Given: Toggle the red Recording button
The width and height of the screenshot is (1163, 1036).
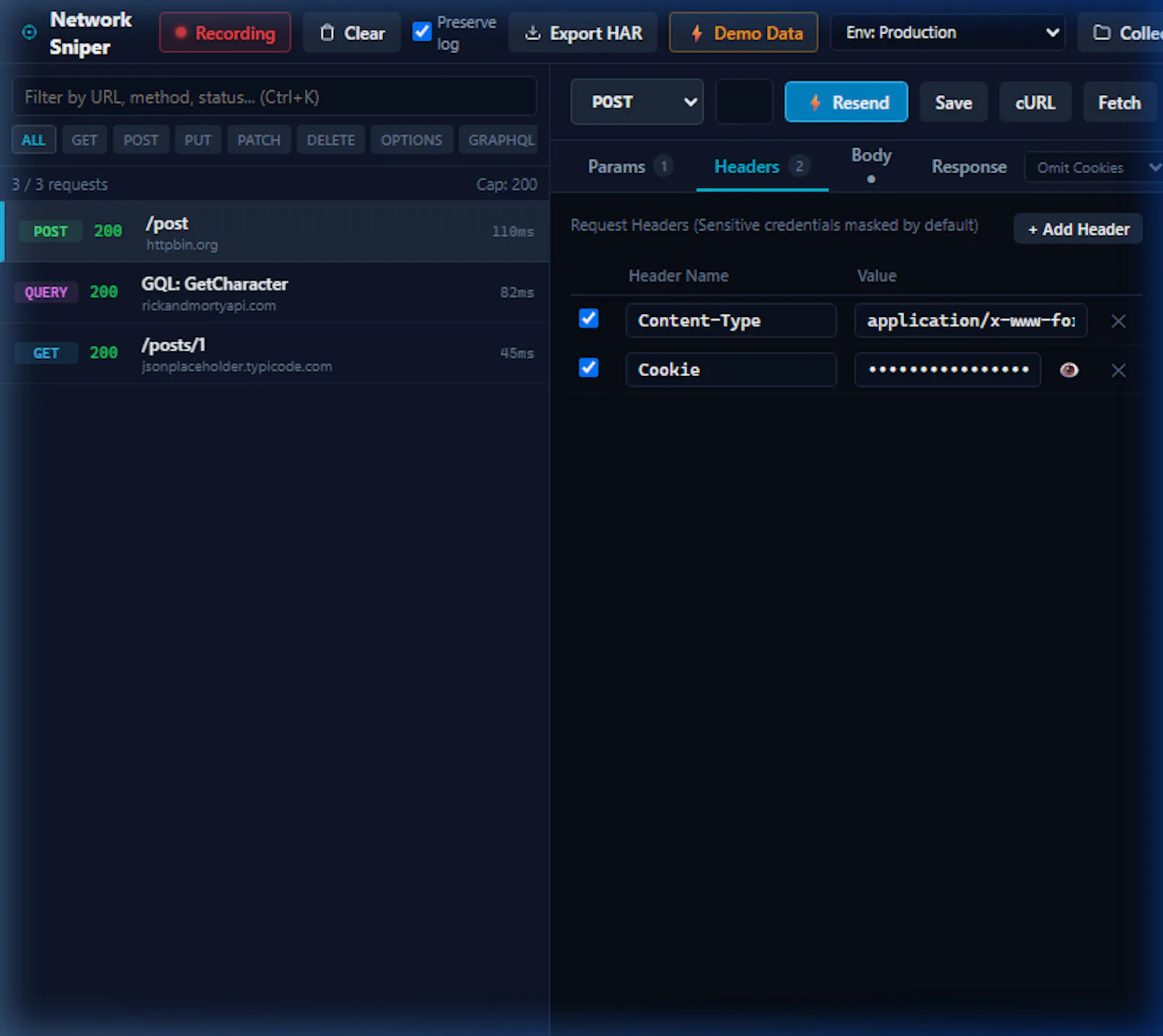Looking at the screenshot, I should tap(225, 33).
